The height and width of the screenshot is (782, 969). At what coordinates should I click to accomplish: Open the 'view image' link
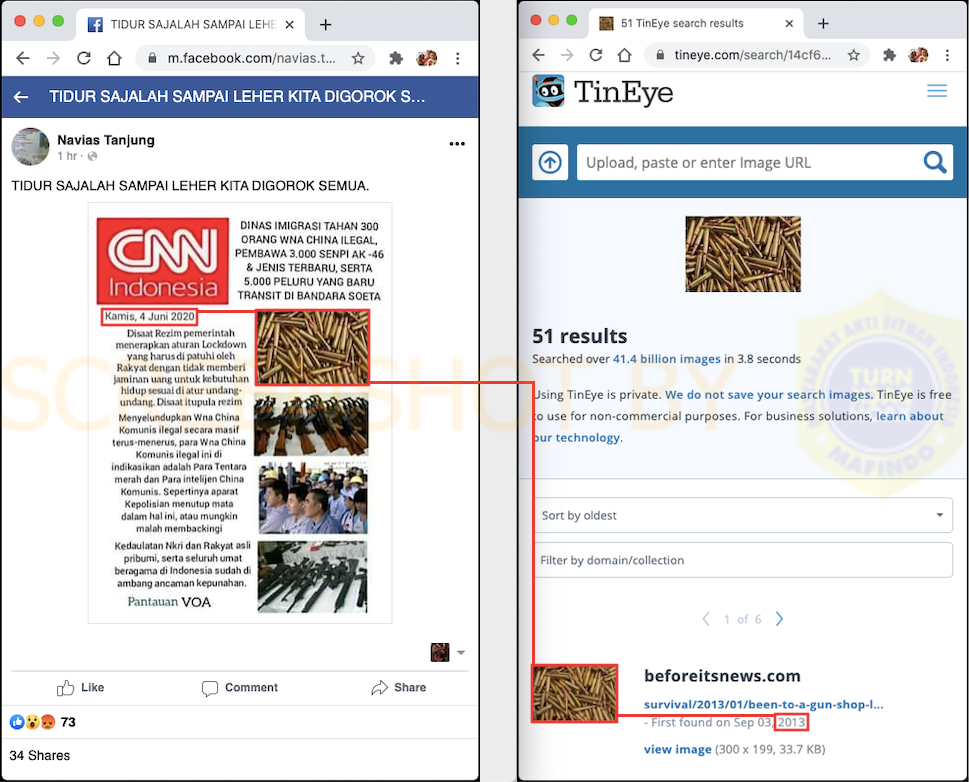pyautogui.click(x=678, y=749)
